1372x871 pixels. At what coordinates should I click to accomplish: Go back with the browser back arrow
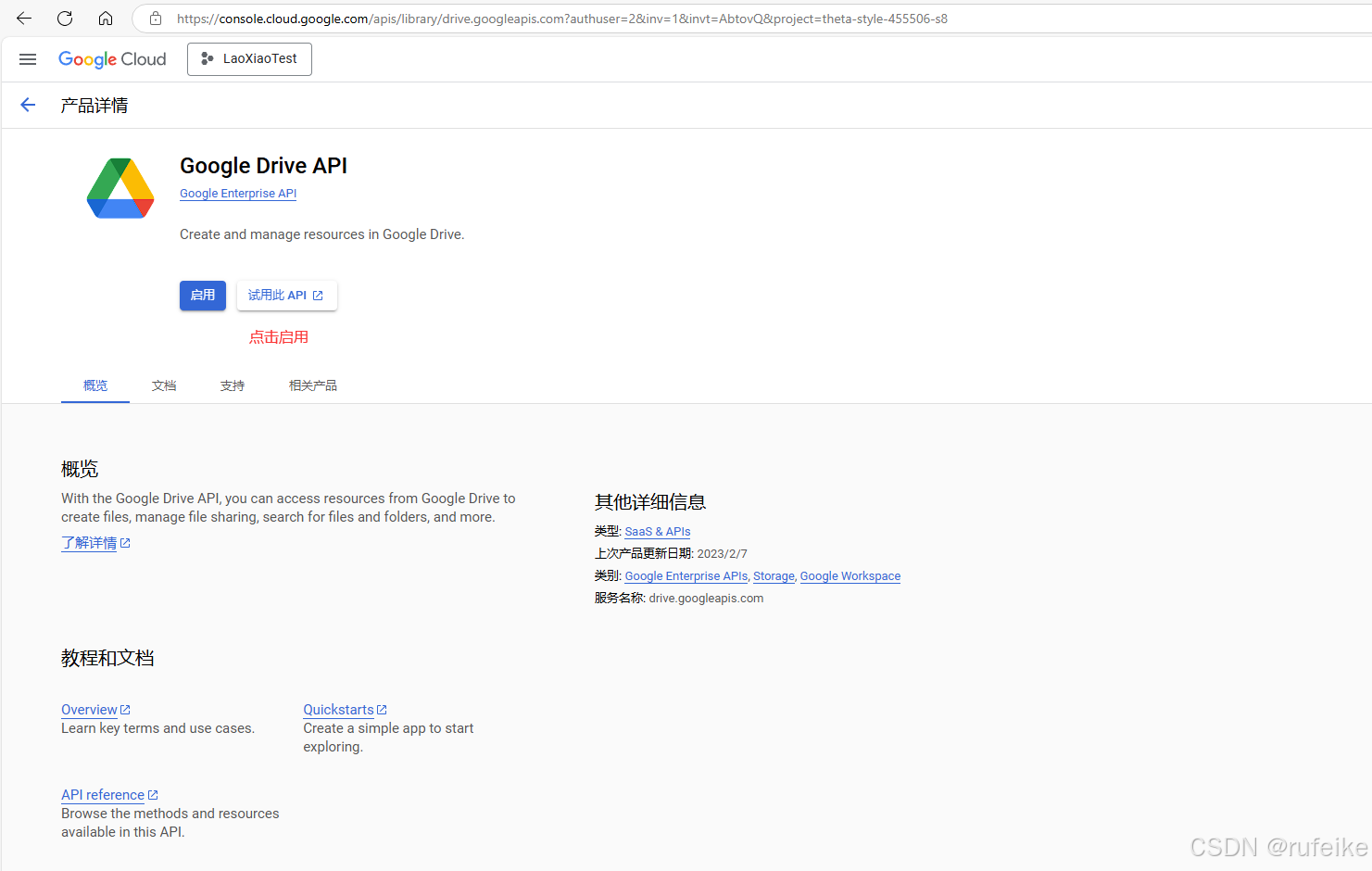tap(24, 19)
